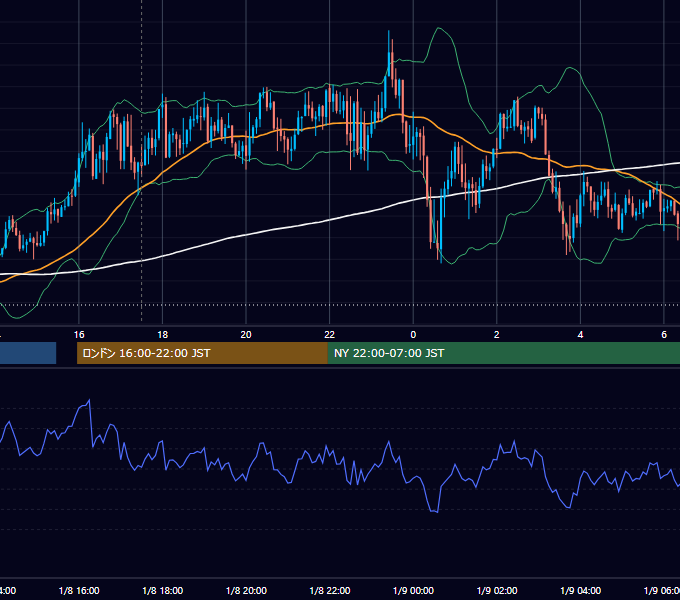Image resolution: width=680 pixels, height=600 pixels.
Task: Click the 1/8 16:00 label on oscillator axis
Action: pyautogui.click(x=79, y=591)
